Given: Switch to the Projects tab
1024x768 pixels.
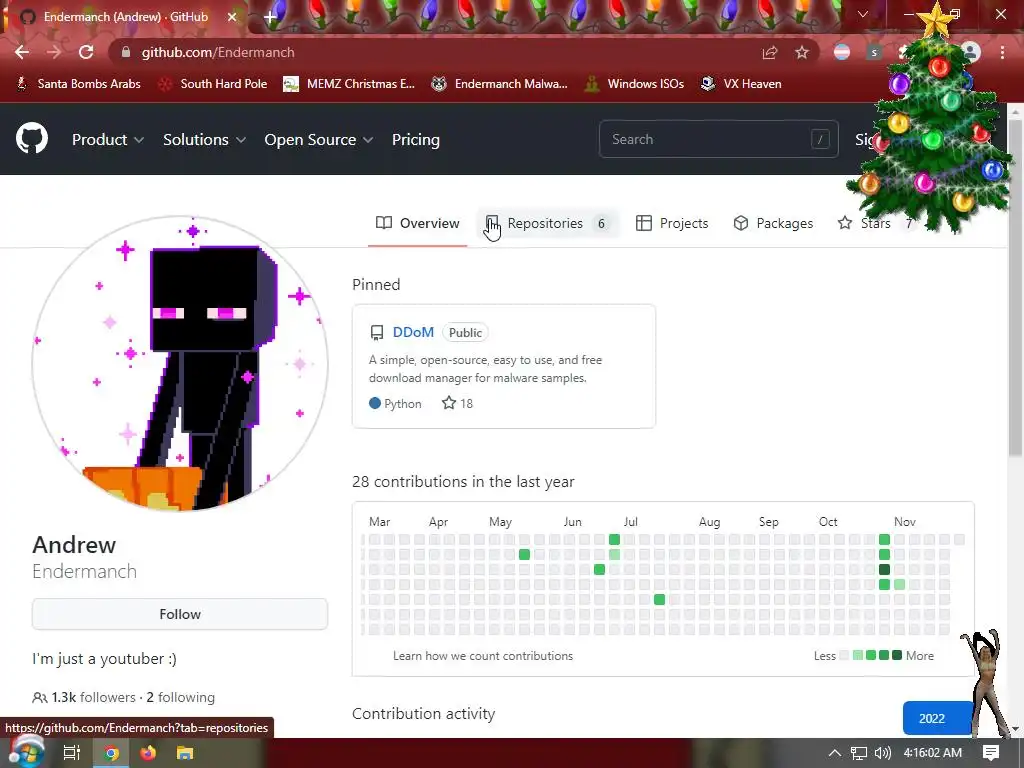Looking at the screenshot, I should (672, 223).
